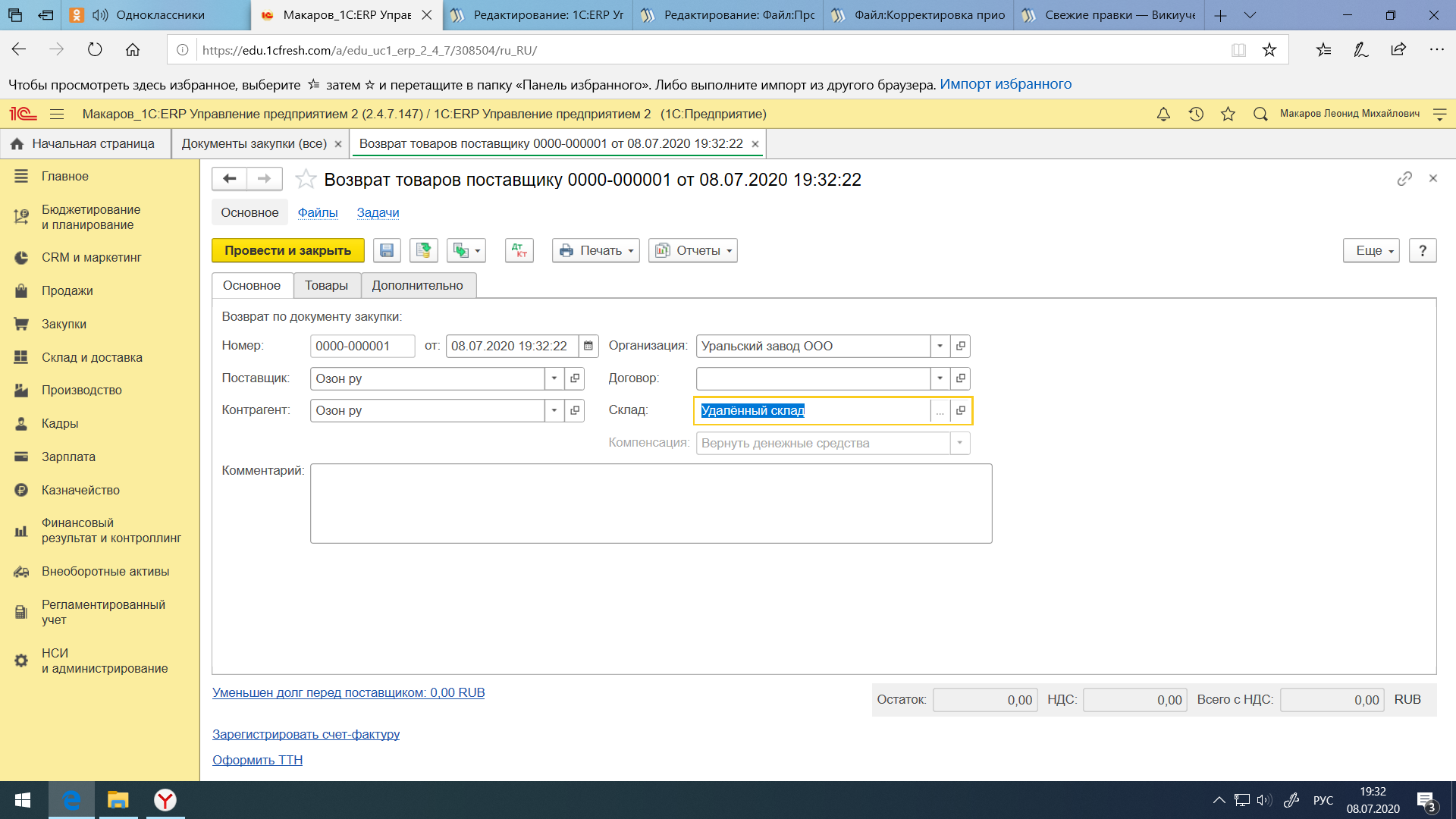The image size is (1456, 819).
Task: Select the Основное navigation item
Action: (250, 212)
